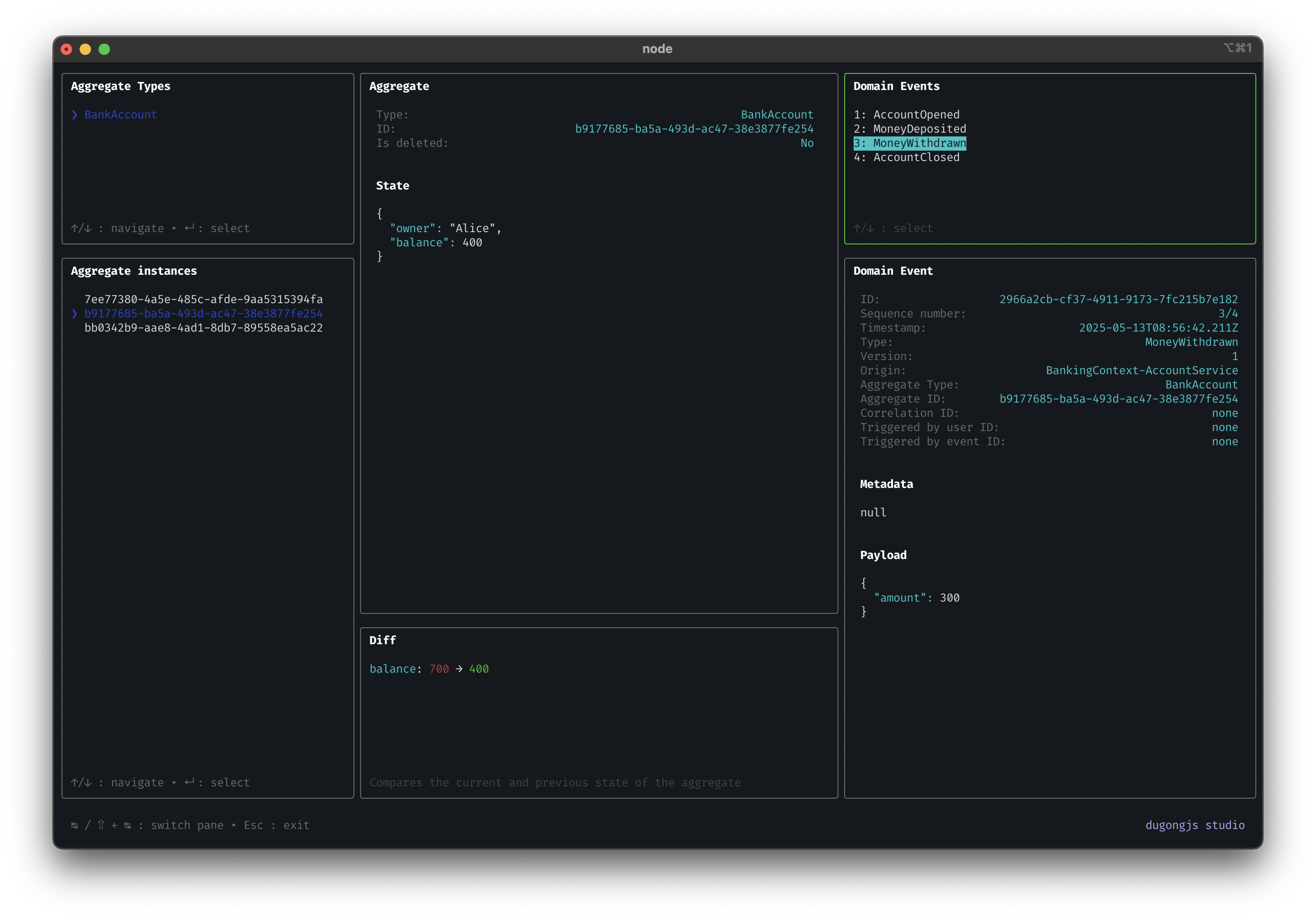Click the Payload heading
Viewport: 1316px width, 919px height.
(x=883, y=556)
